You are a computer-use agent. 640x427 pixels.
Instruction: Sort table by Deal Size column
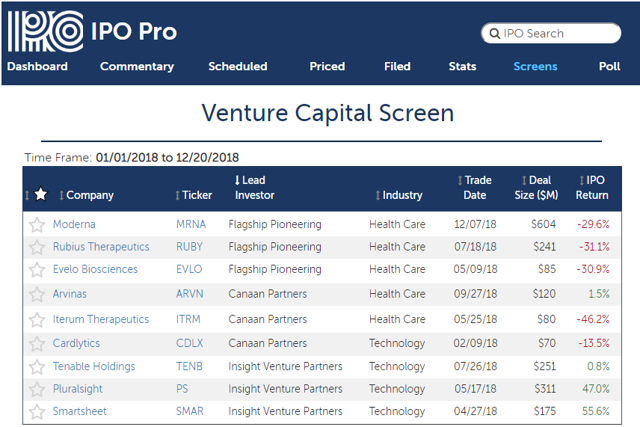coord(536,187)
